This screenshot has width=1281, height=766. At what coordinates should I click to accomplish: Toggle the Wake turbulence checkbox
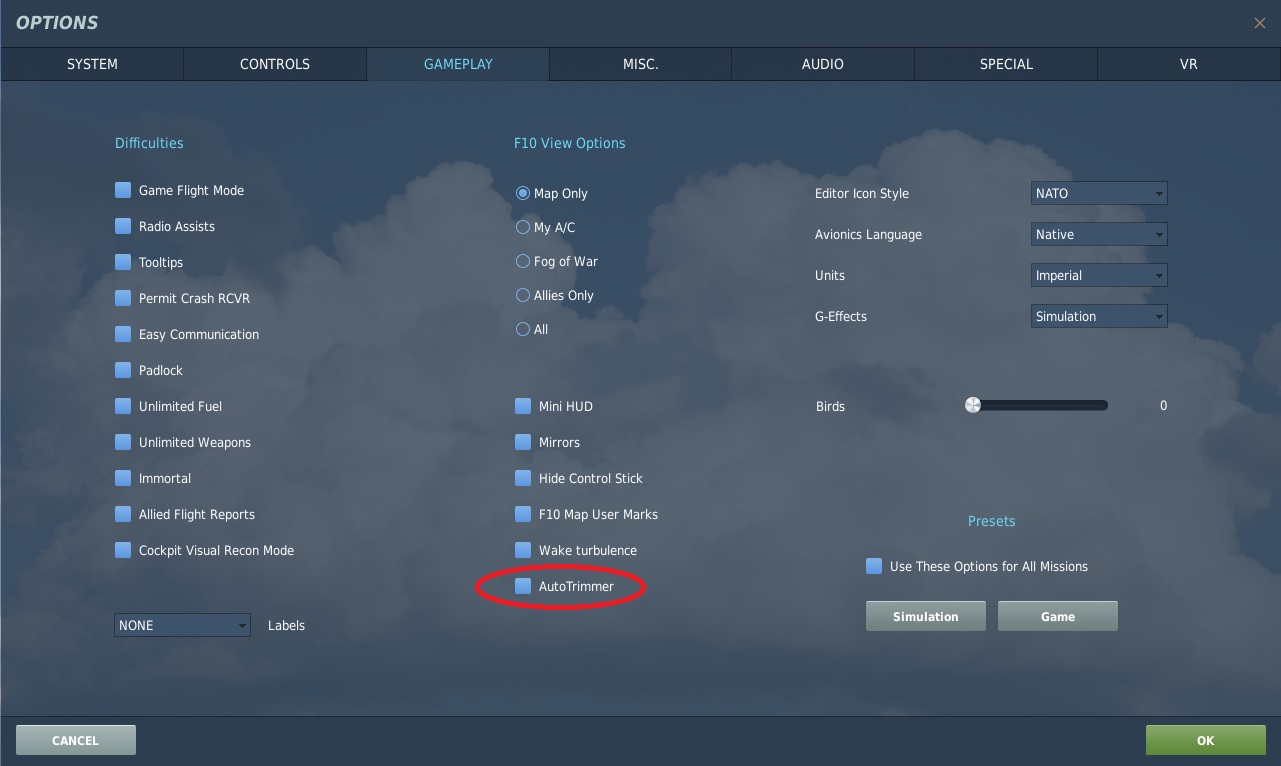pos(523,550)
